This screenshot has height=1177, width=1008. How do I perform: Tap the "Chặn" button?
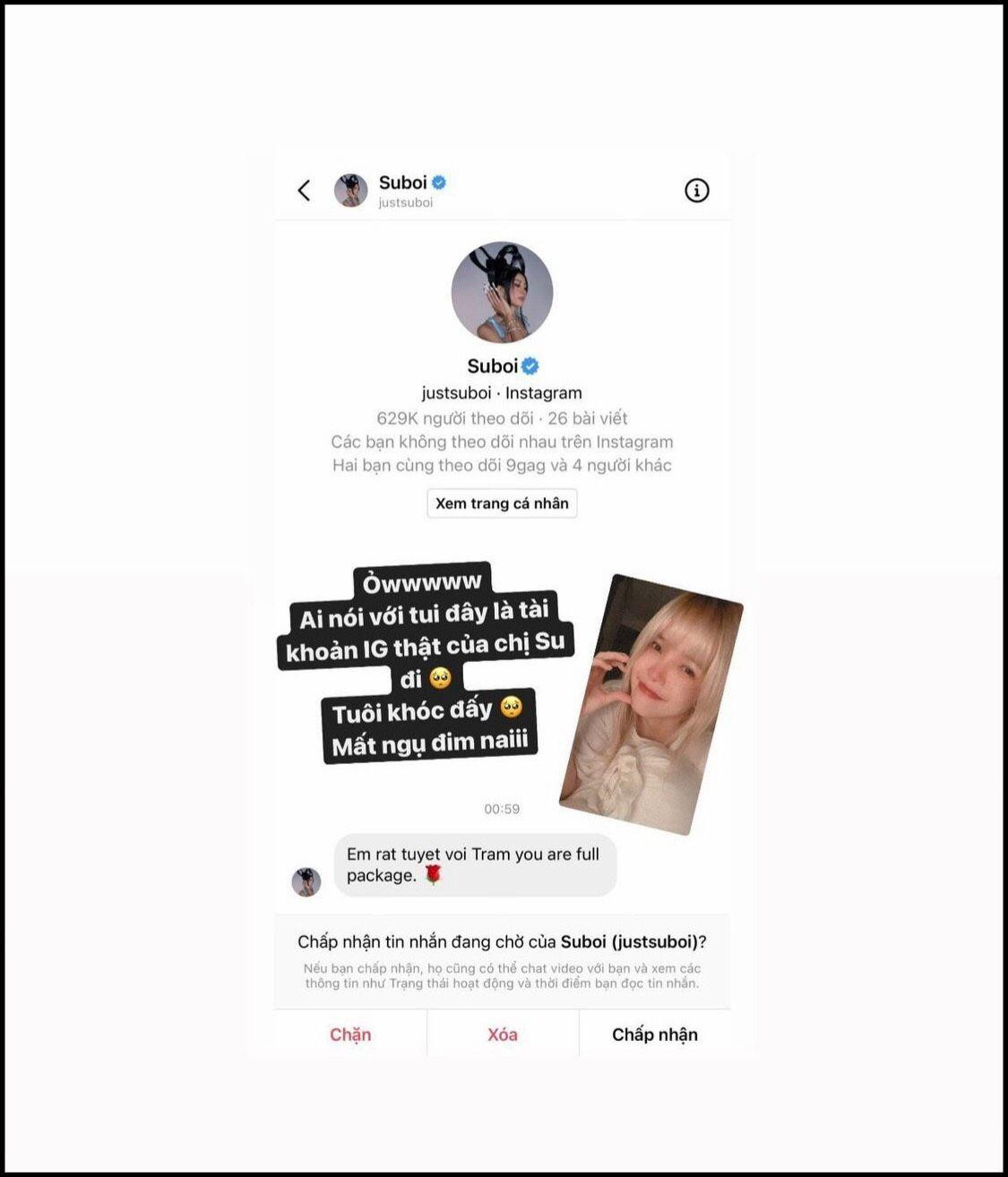[x=350, y=1034]
